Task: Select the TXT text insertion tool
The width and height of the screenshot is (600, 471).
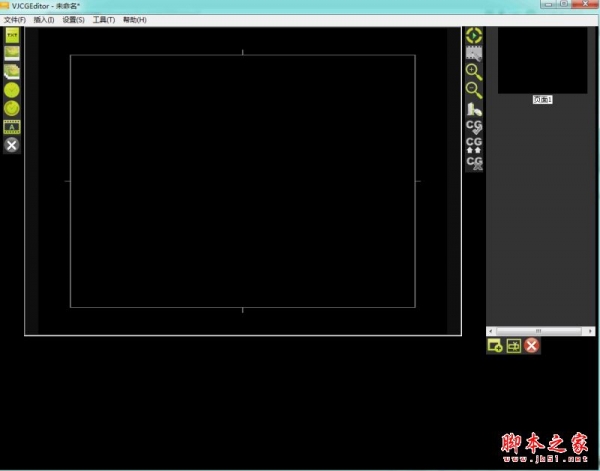Action: 12,36
